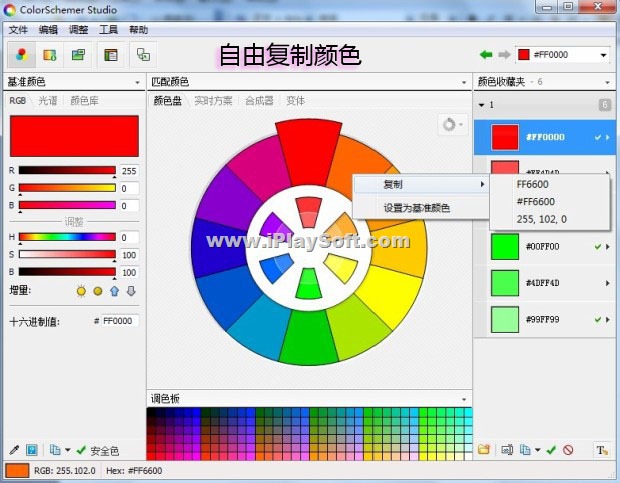The image size is (620, 483).
Task: Select the #99FF99 light green favorite swatch
Action: (x=505, y=319)
